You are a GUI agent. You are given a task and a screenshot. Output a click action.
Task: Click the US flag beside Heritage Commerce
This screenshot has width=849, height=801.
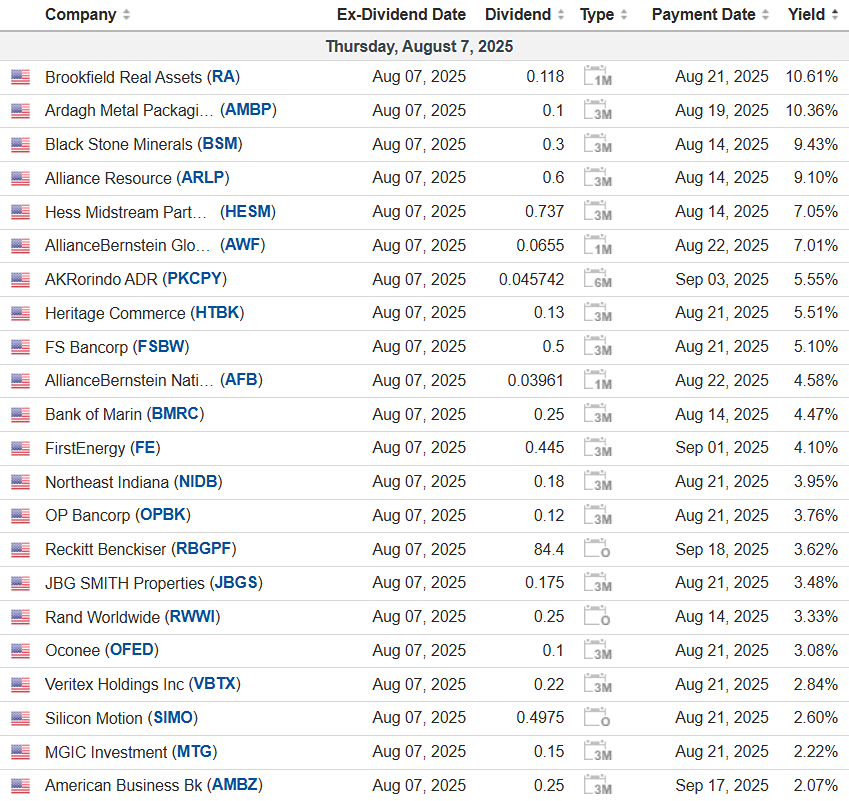pos(20,313)
